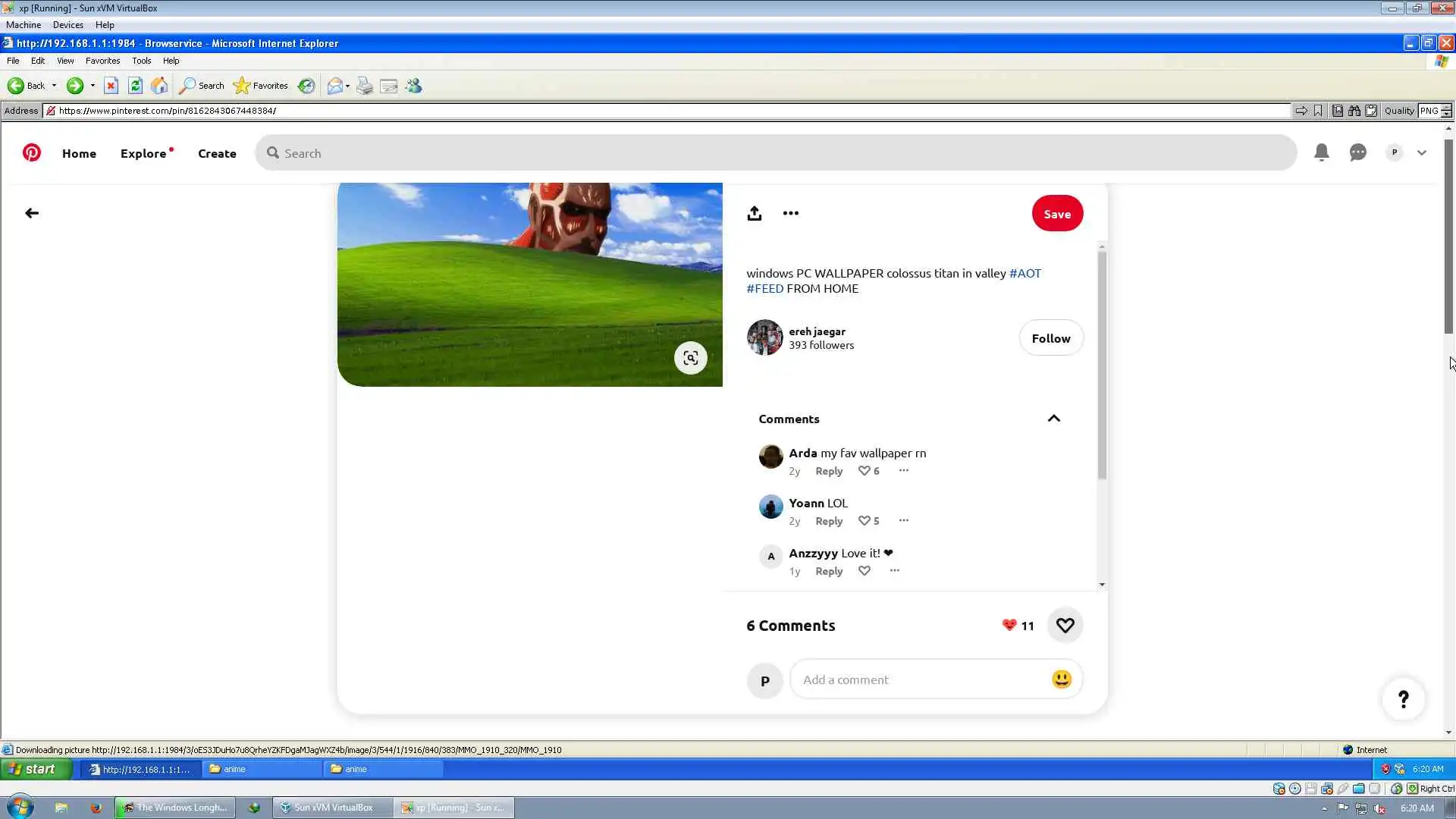Viewport: 1456px width, 819px height.
Task: Open the pin's three-dot options menu
Action: click(790, 213)
